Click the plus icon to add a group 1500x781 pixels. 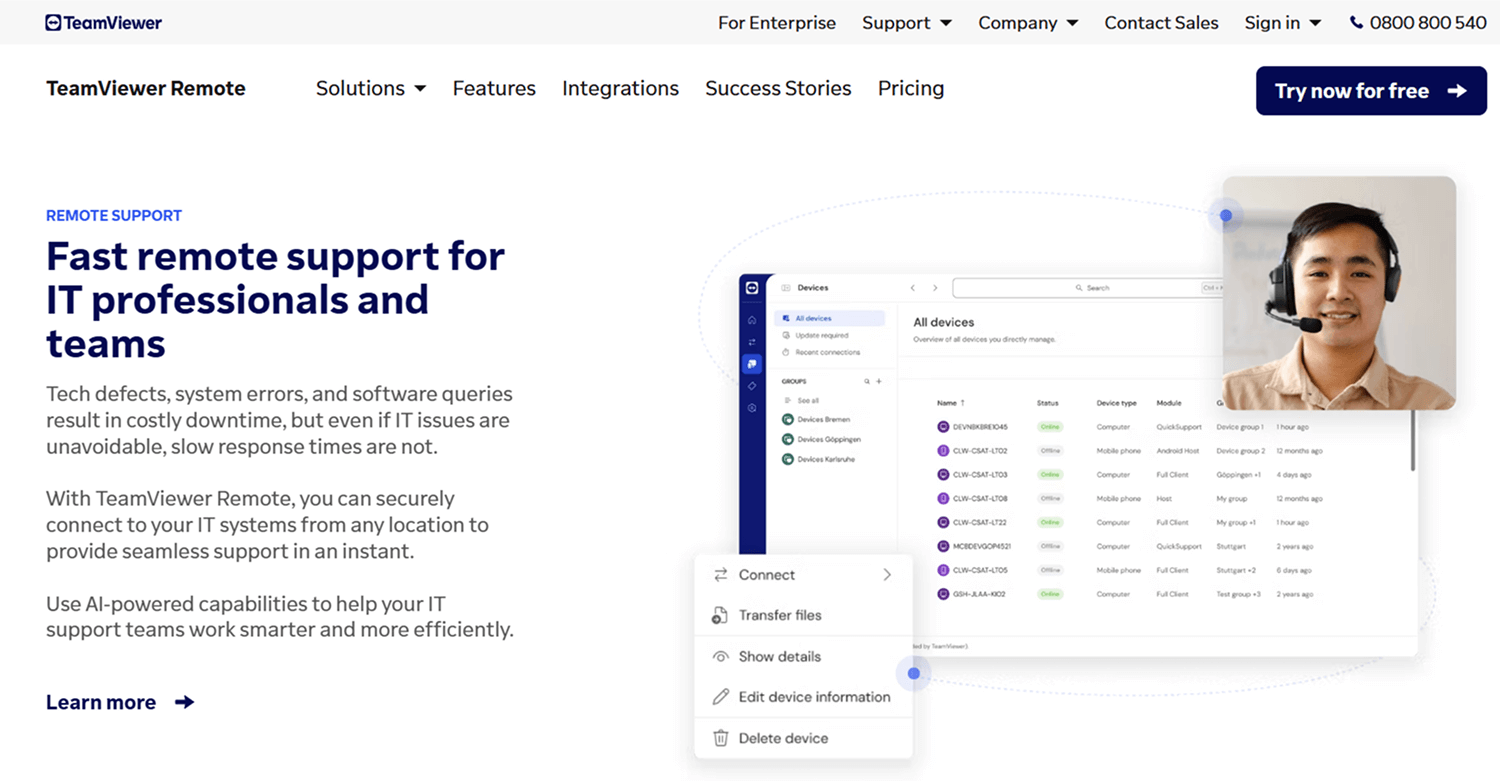(879, 381)
